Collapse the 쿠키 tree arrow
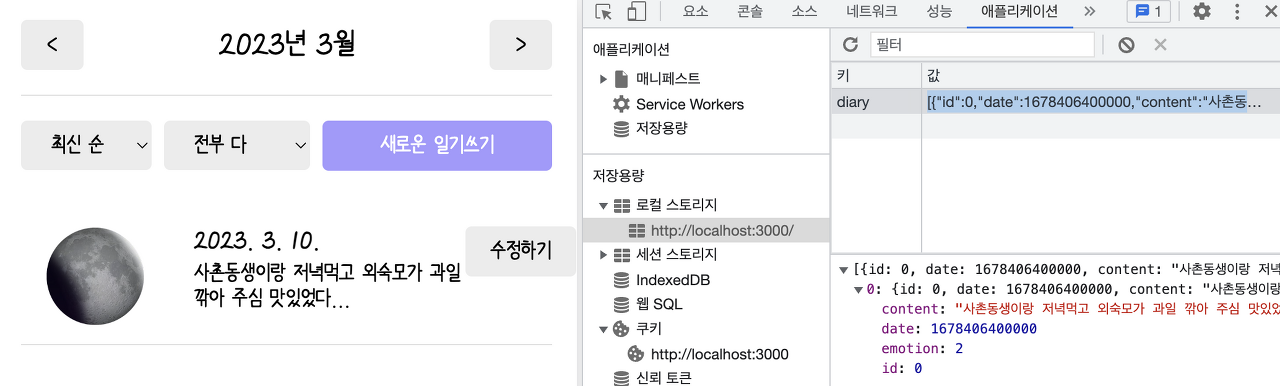Screen dimensions: 1280x386 603,329
